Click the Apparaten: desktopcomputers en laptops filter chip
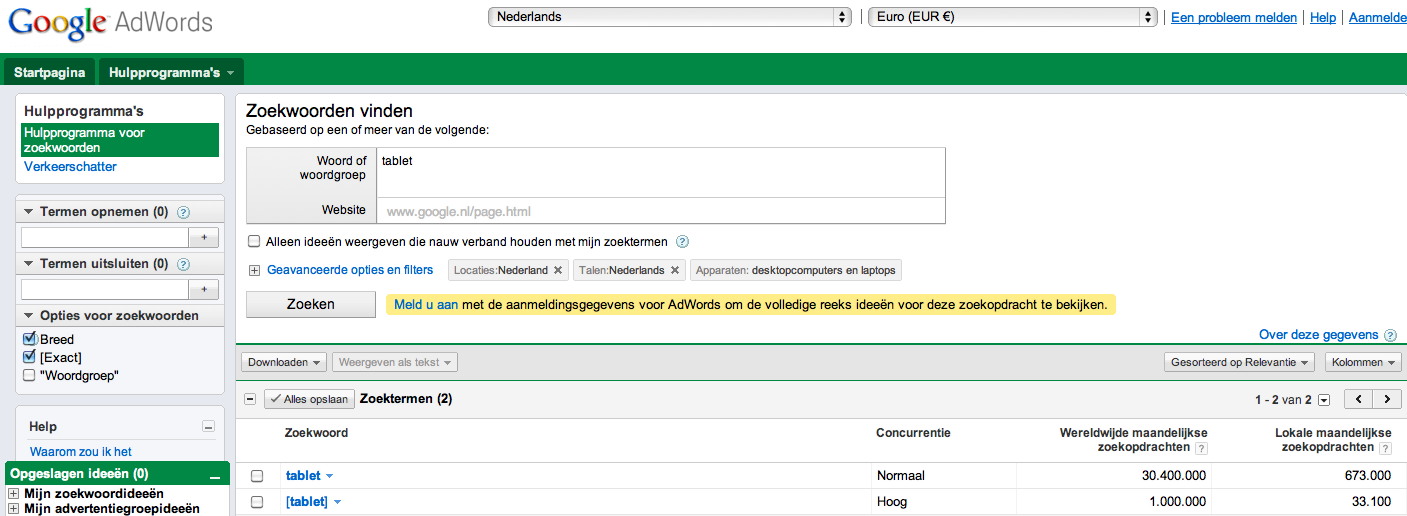Viewport: 1407px width, 516px height. click(796, 270)
